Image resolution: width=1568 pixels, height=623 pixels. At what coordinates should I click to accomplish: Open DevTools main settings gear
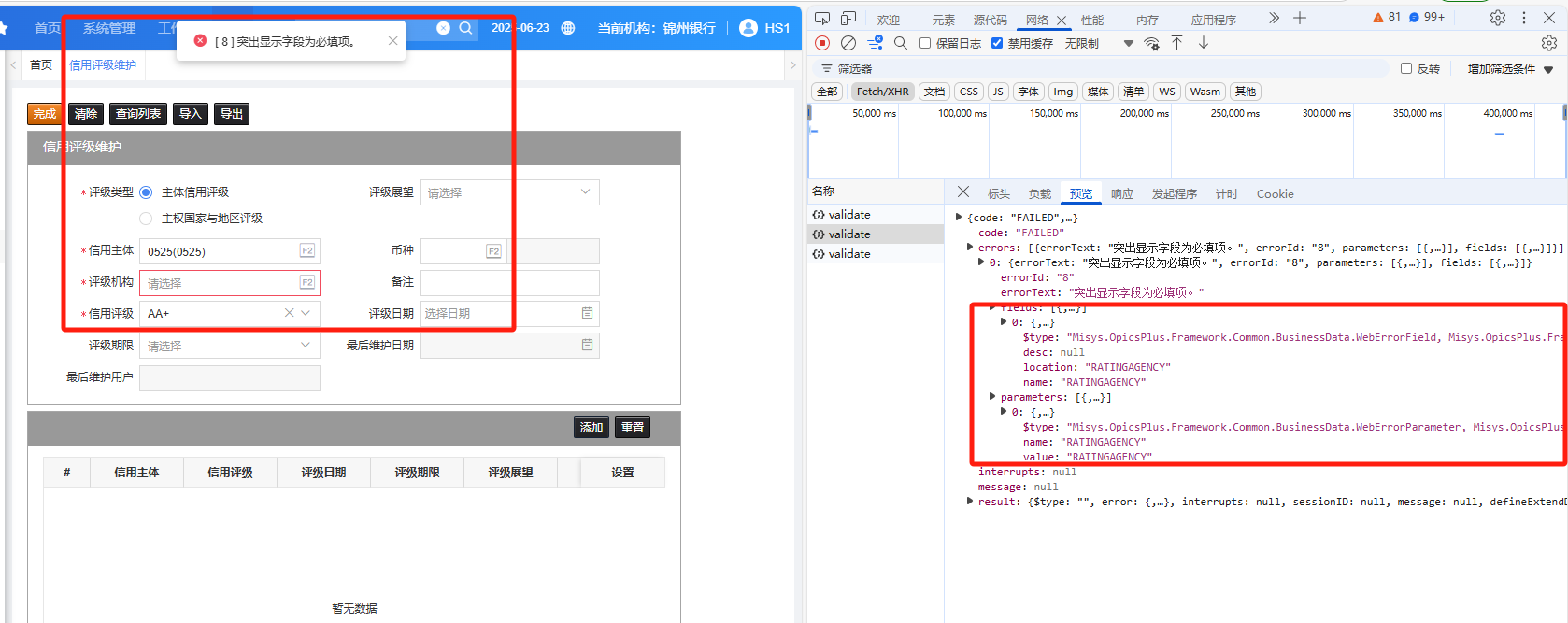click(x=1498, y=18)
